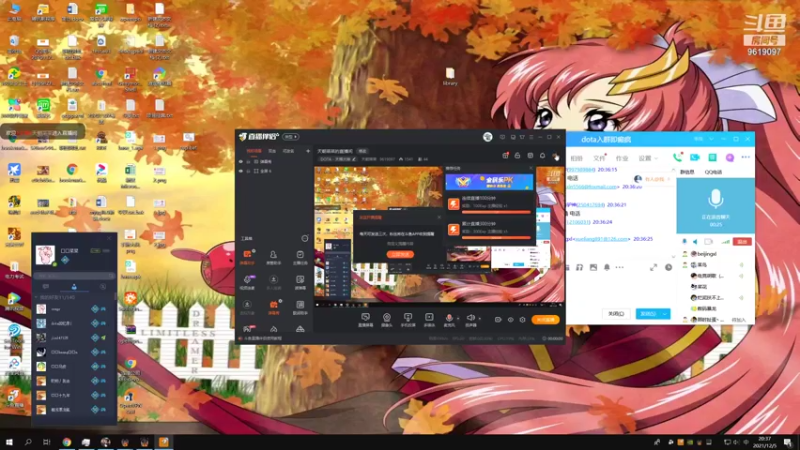Open the image picker icon in QQ chat toolbar
This screenshot has width=800, height=450.
point(593,267)
